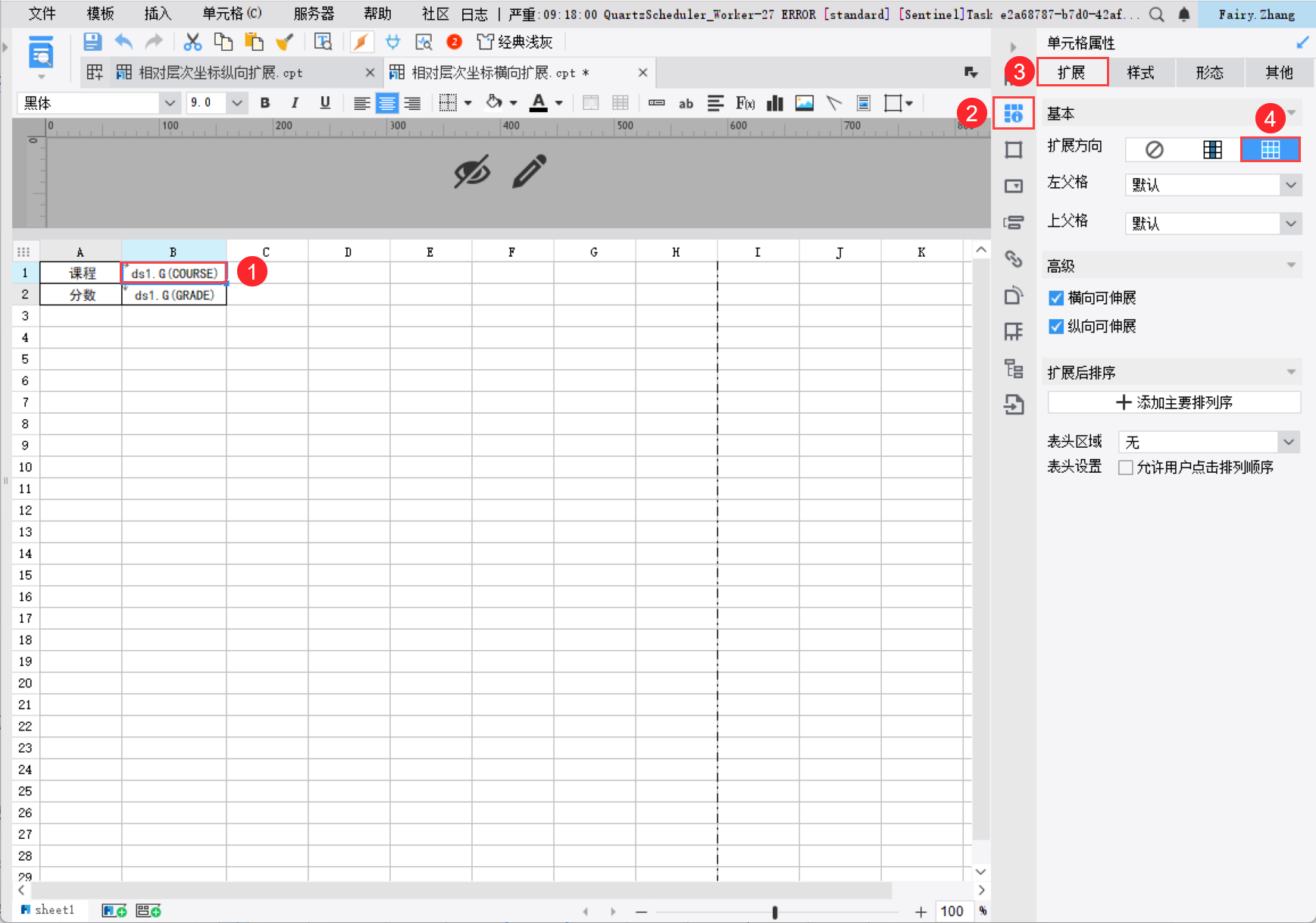The height and width of the screenshot is (923, 1316).
Task: Open the 模板 menu
Action: click(x=100, y=14)
